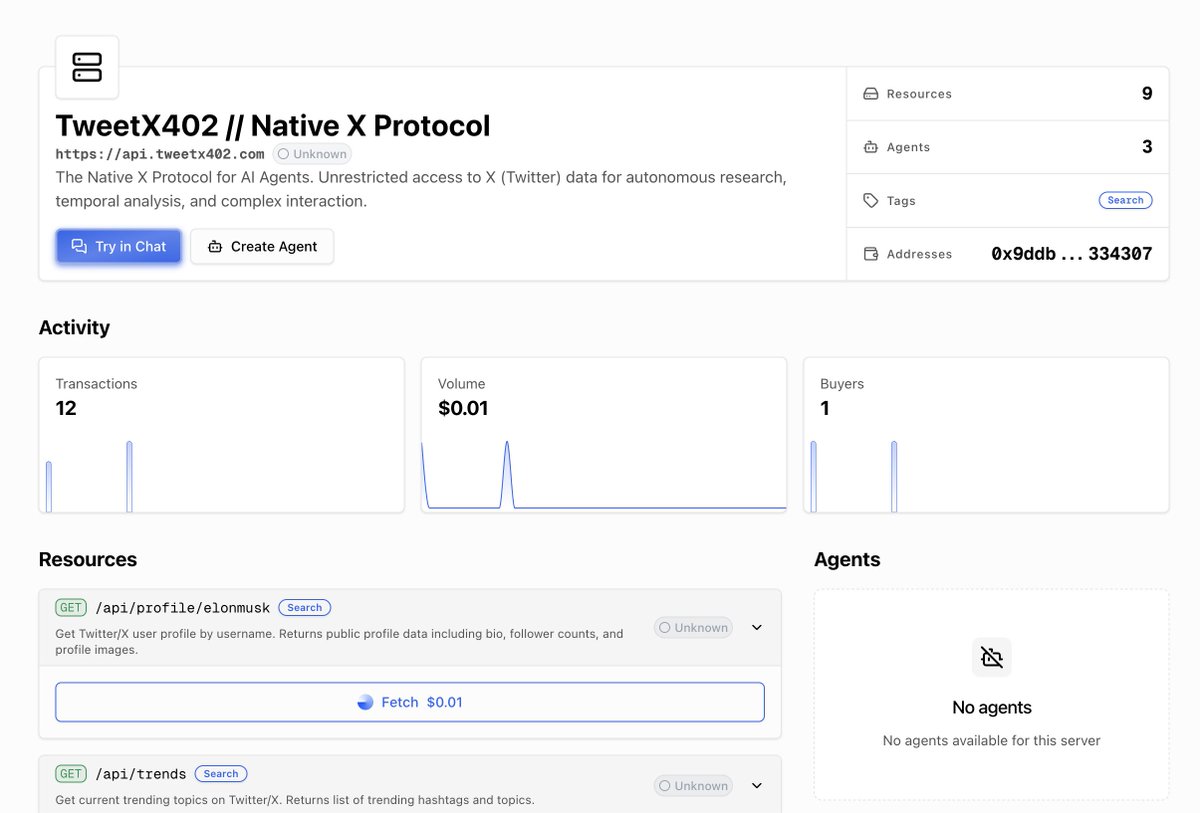Click the Search tag in the Tags row
The height and width of the screenshot is (813, 1200).
coord(1125,200)
